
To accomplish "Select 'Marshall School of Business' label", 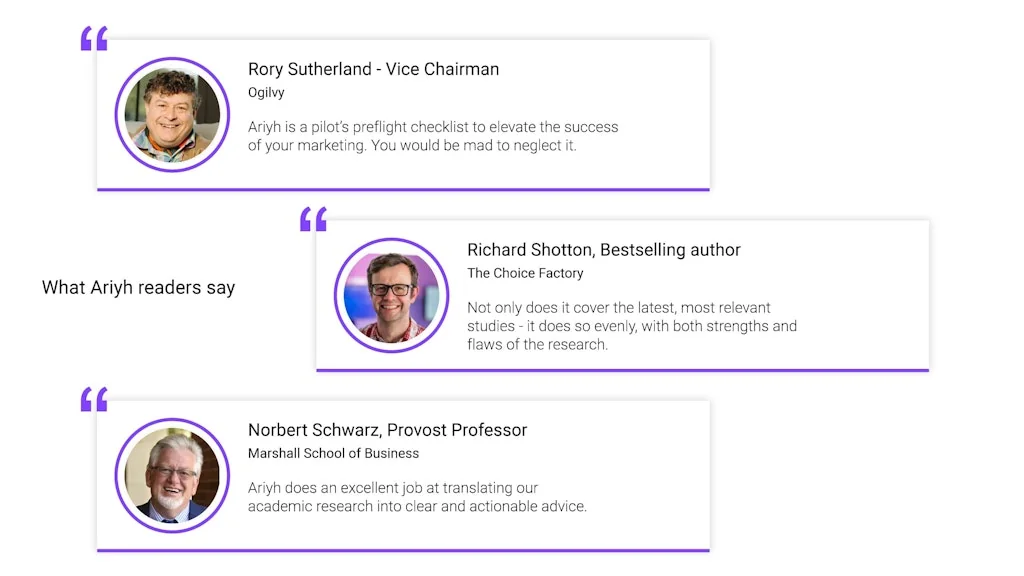I will 333,453.
